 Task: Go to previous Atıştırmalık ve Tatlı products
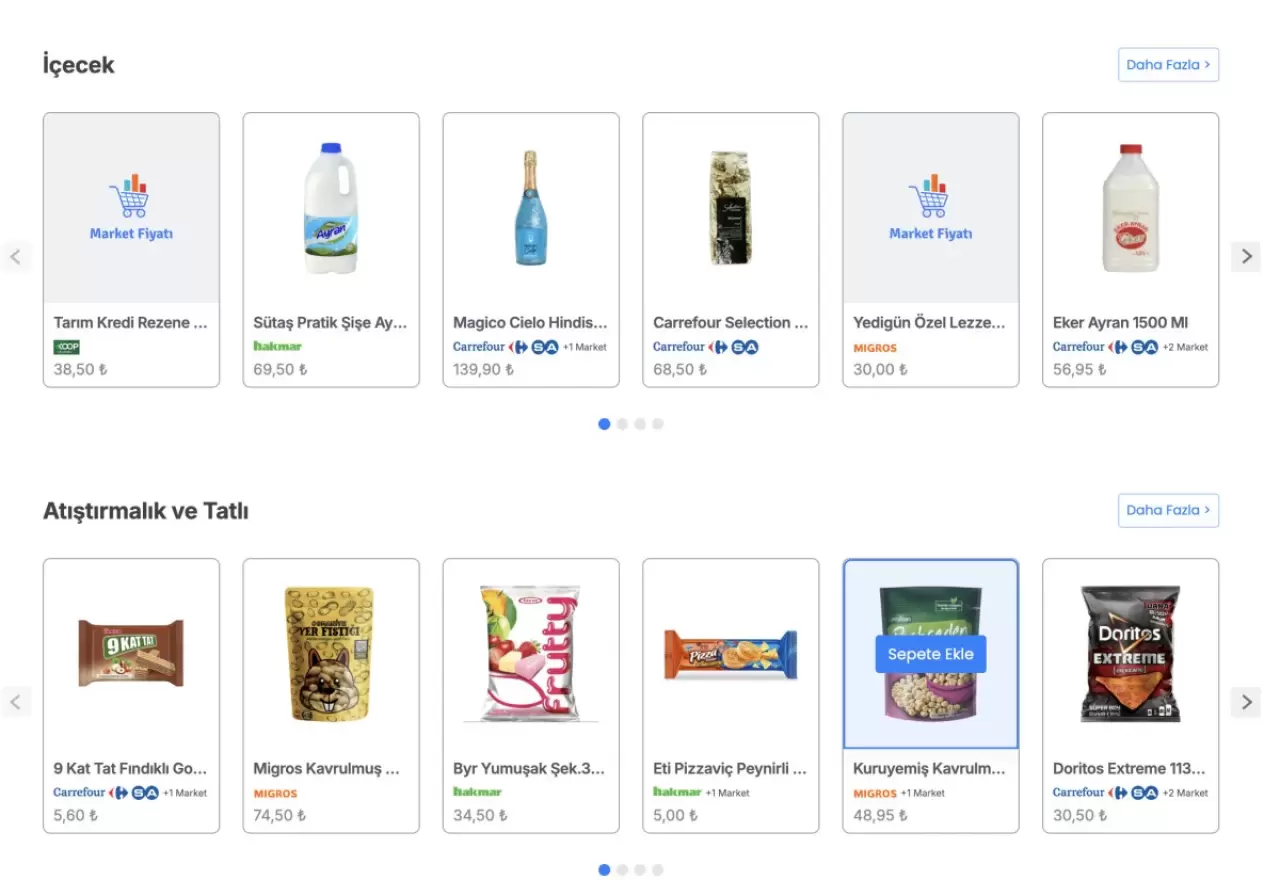point(16,702)
